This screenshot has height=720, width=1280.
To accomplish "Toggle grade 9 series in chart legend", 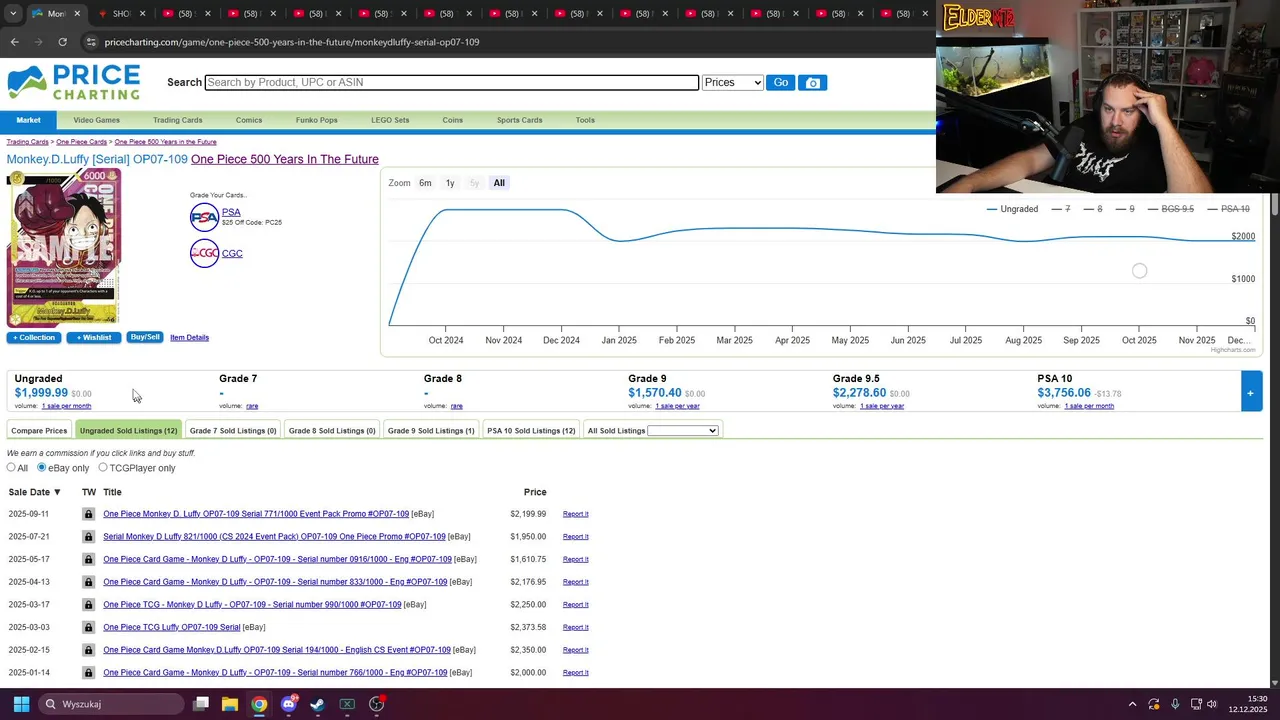I will [1124, 209].
